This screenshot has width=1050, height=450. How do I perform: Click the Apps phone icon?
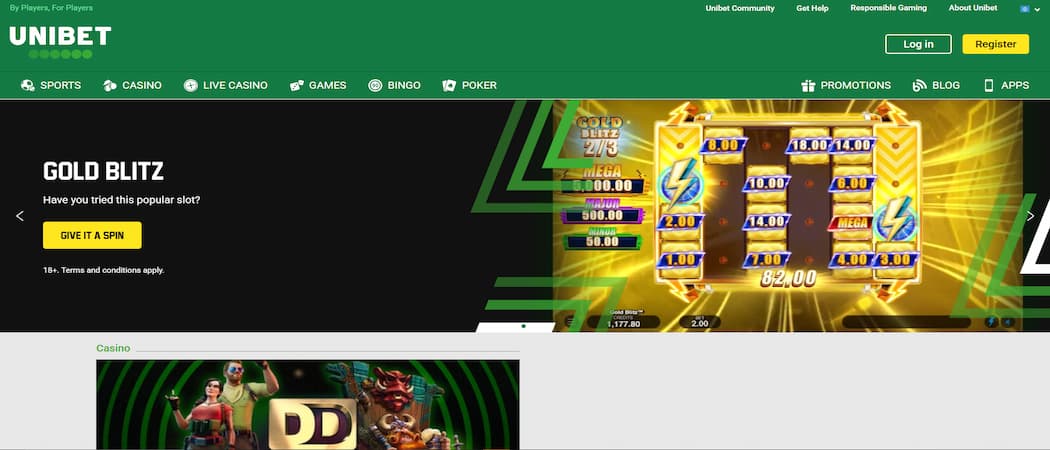coord(988,86)
